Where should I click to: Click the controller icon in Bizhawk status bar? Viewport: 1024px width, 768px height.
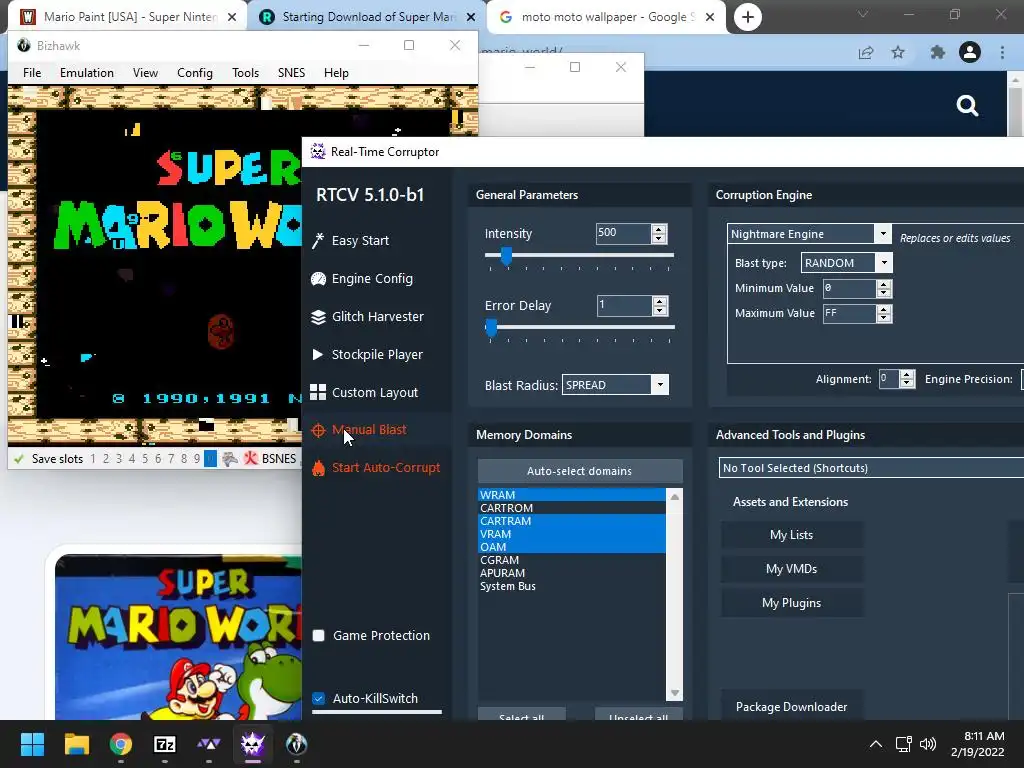(230, 458)
